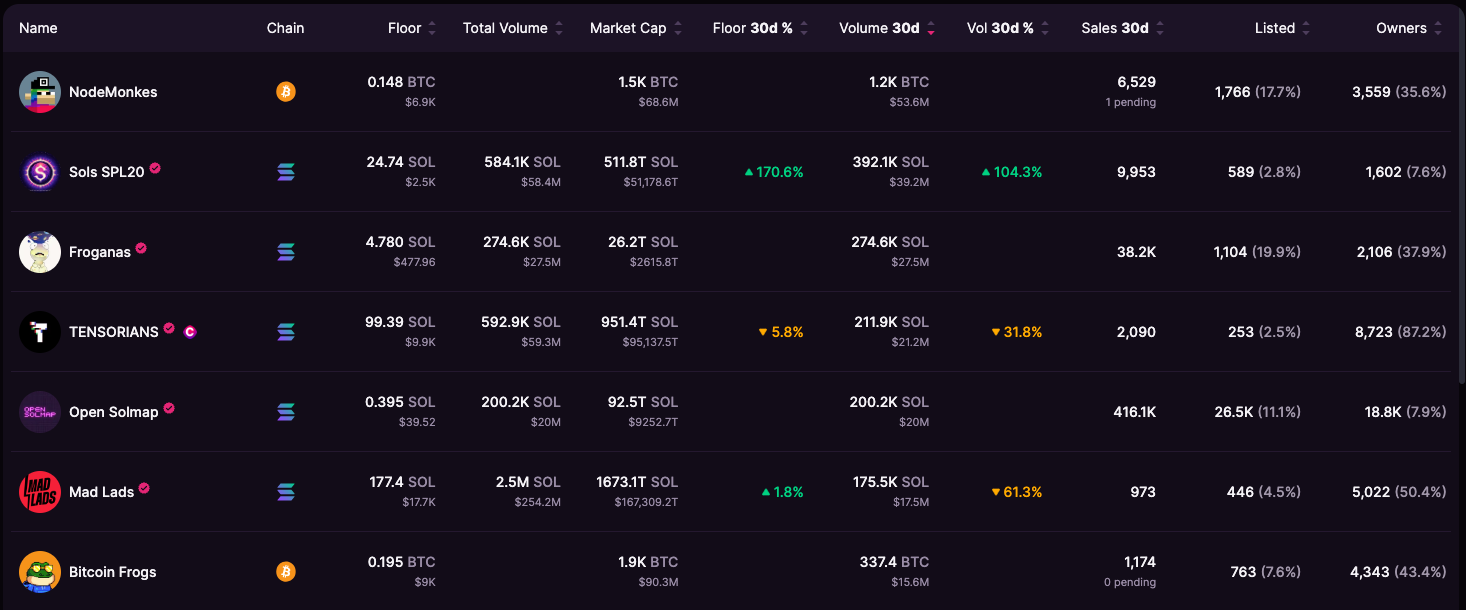1466x610 pixels.
Task: Click the 170.6% floor change value
Action: point(780,172)
